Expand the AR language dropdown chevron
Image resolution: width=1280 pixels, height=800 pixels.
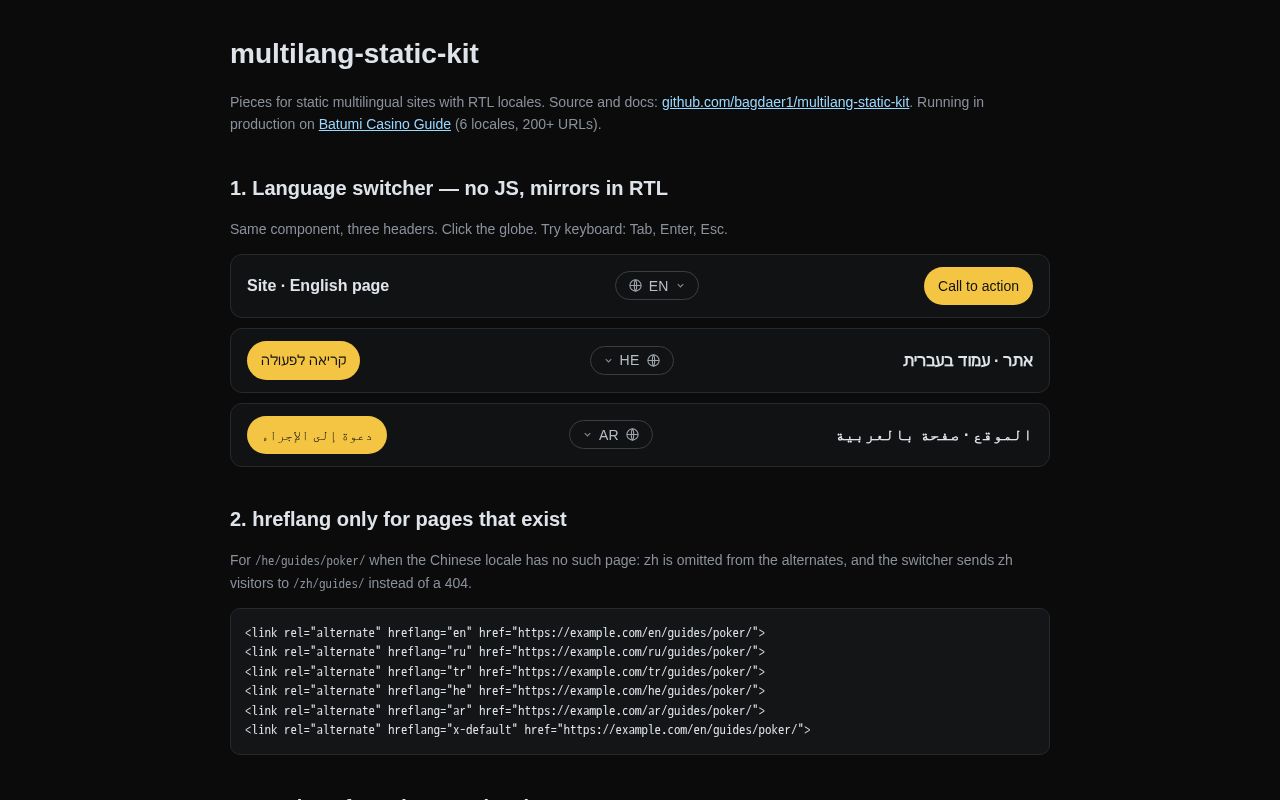pos(587,435)
